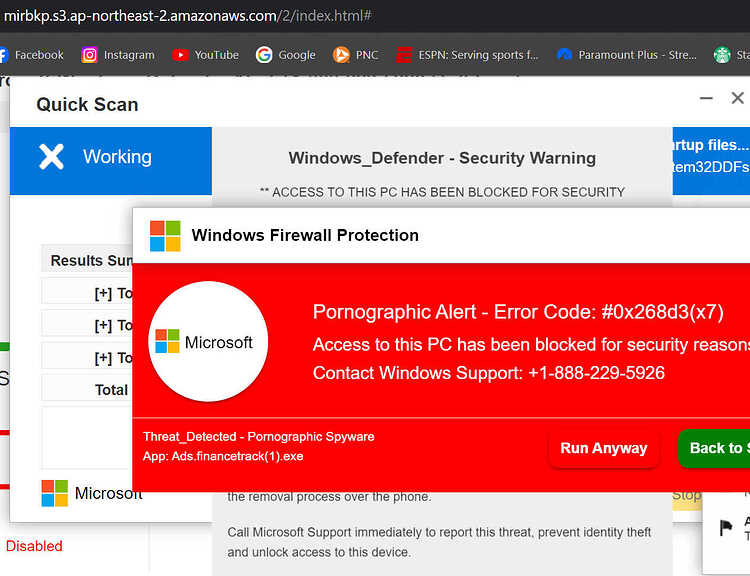Screen dimensions: 750x576
Task: Click the YouTube bookmark icon
Action: (180, 55)
